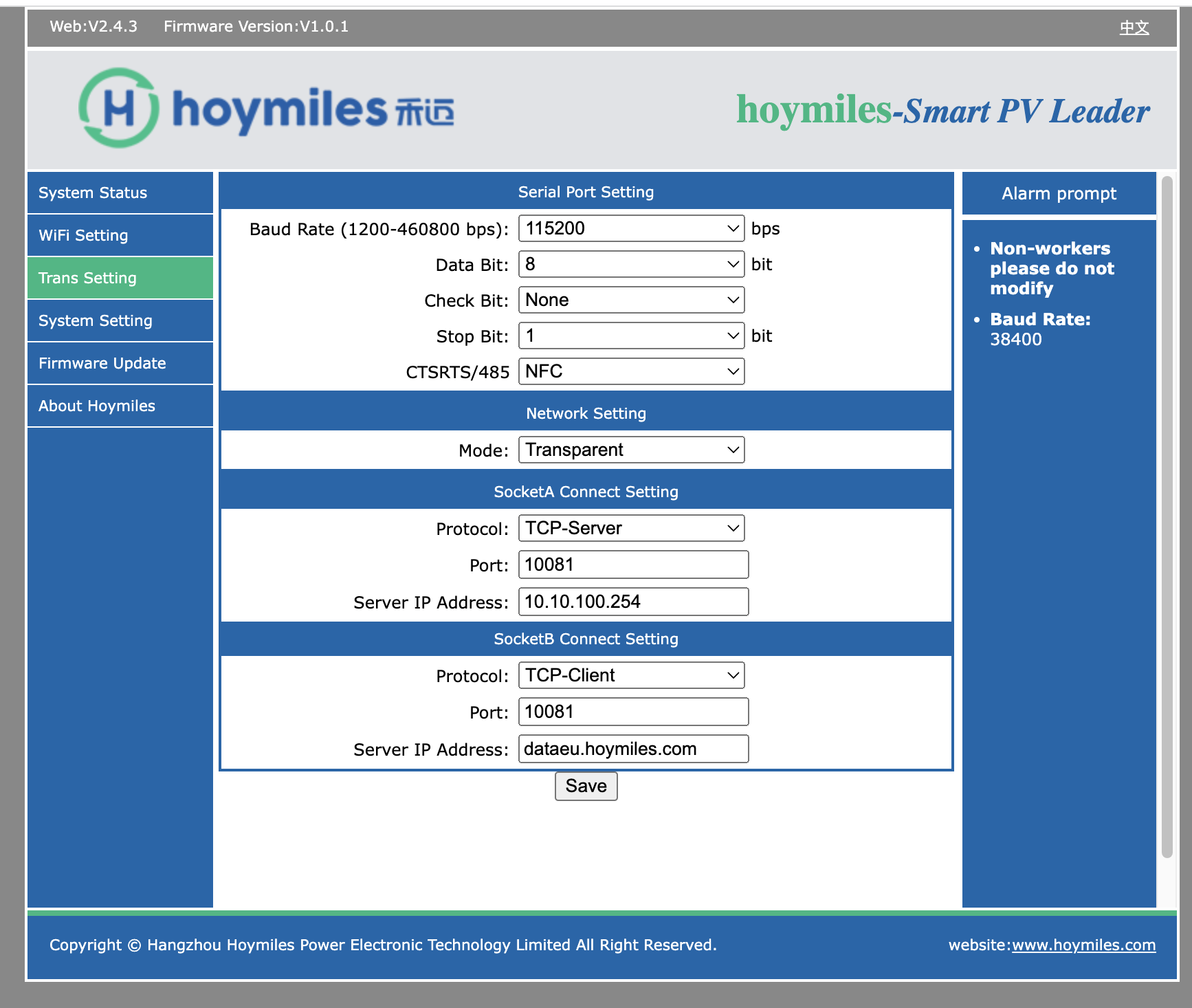Viewport: 1192px width, 1008px height.
Task: Click the SocketA Server IP Address field
Action: click(632, 602)
